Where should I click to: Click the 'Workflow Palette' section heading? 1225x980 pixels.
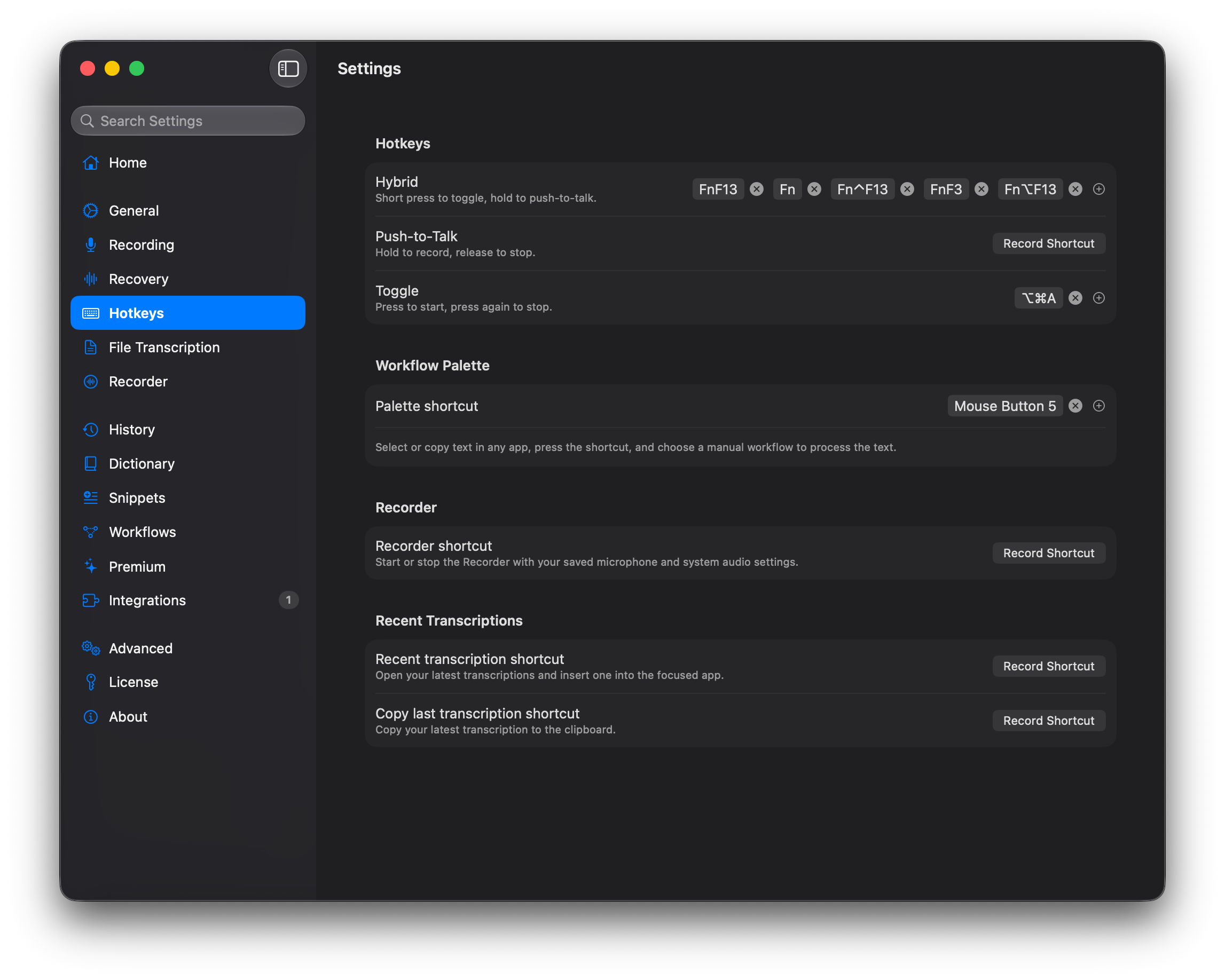[433, 365]
